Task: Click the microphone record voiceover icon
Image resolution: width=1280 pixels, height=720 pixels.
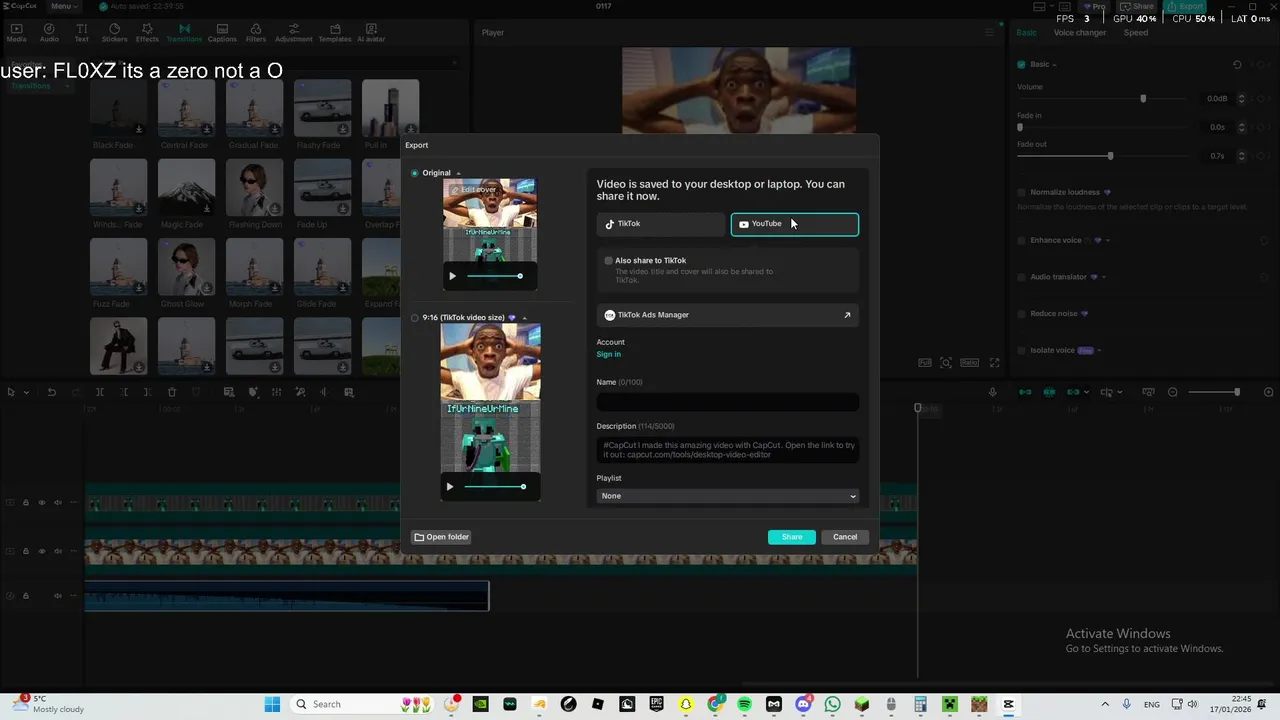Action: pyautogui.click(x=993, y=392)
